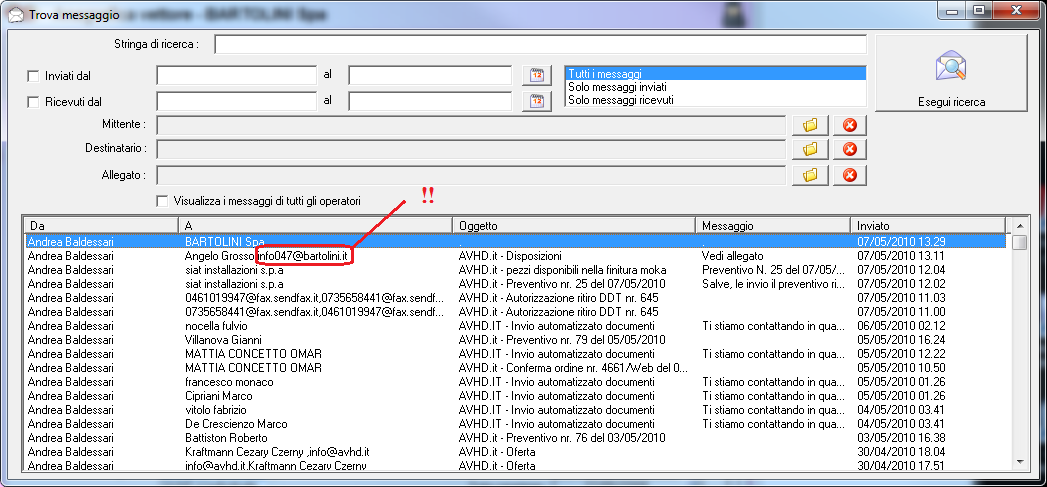1047x487 pixels.
Task: Click the Mittente field
Action: pos(471,125)
